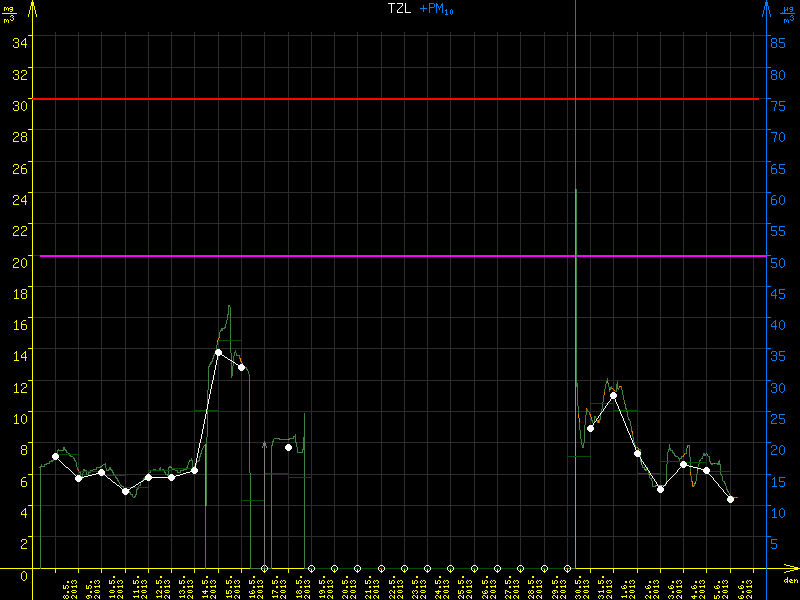Screen dimensions: 800x600
Task: Click the 34 label on the left axis
Action: 20,42
